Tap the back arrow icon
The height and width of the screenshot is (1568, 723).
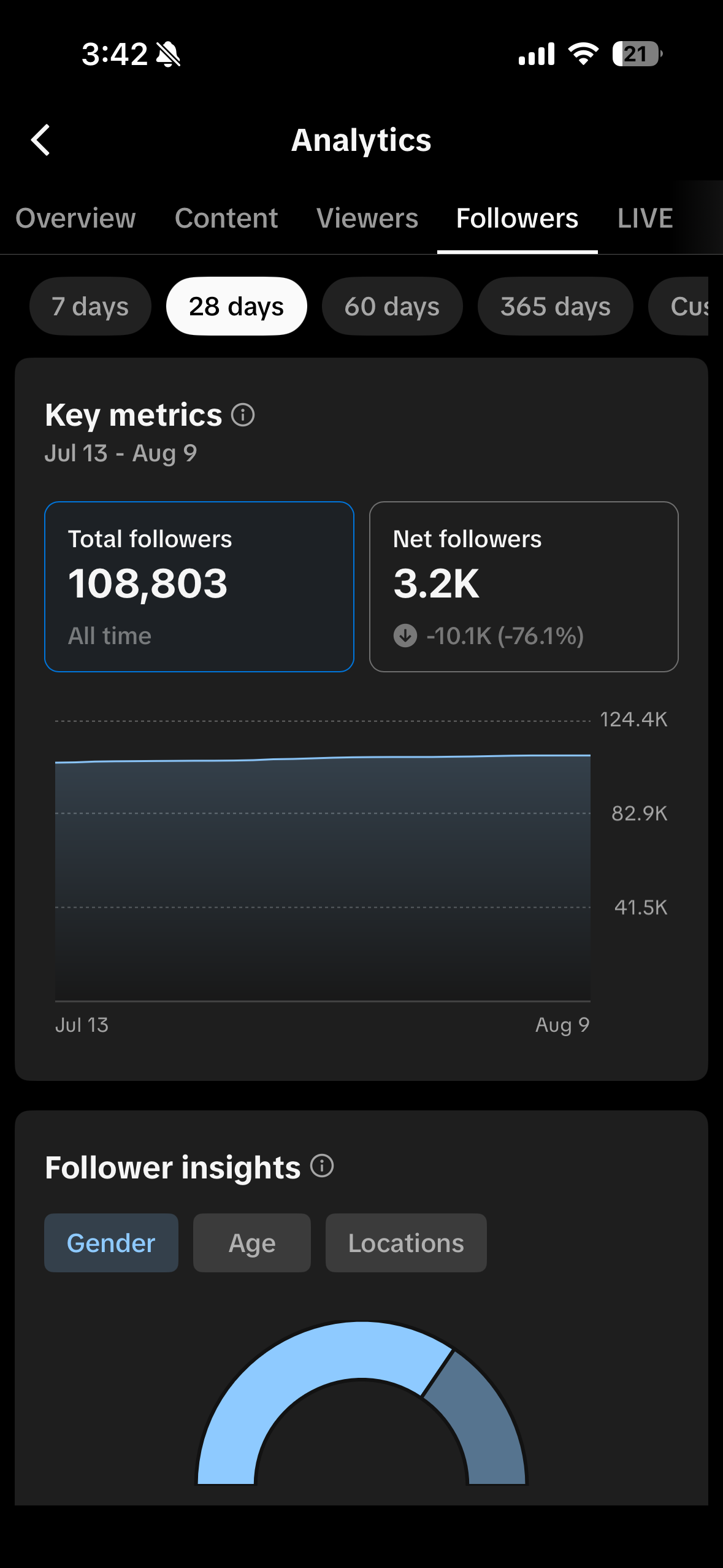[x=40, y=140]
